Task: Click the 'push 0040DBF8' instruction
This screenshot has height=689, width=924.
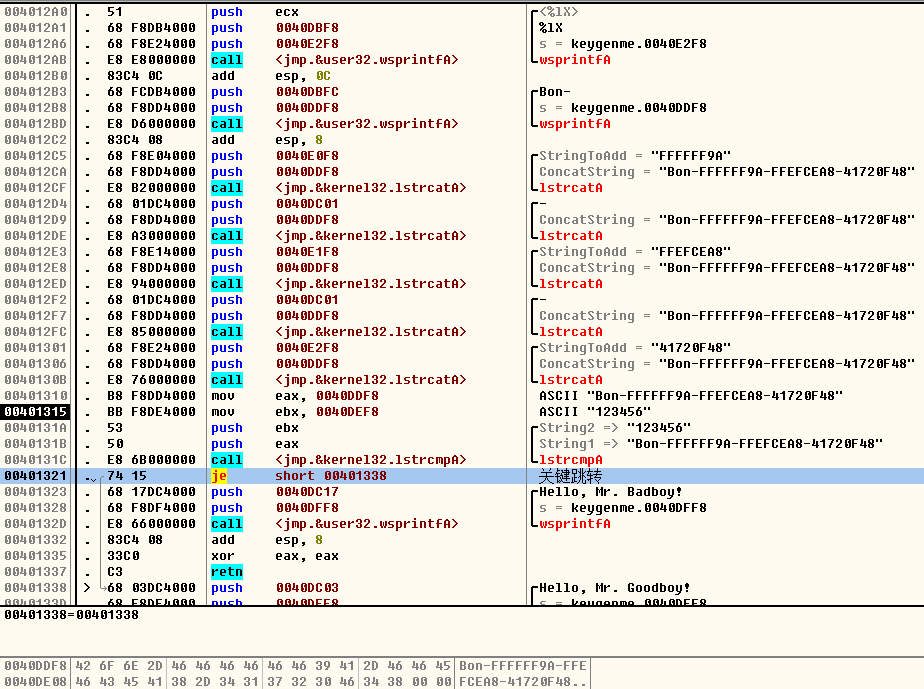Action: pyautogui.click(x=275, y=28)
